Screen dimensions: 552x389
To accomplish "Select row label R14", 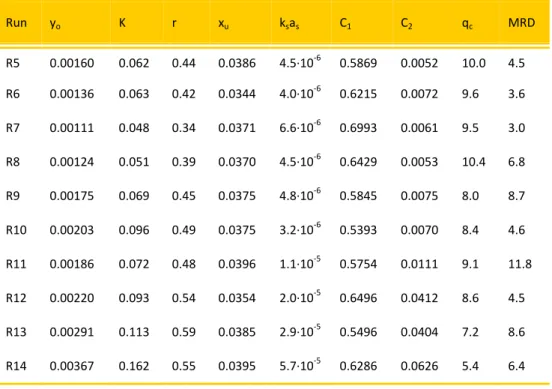I will coord(16,366).
